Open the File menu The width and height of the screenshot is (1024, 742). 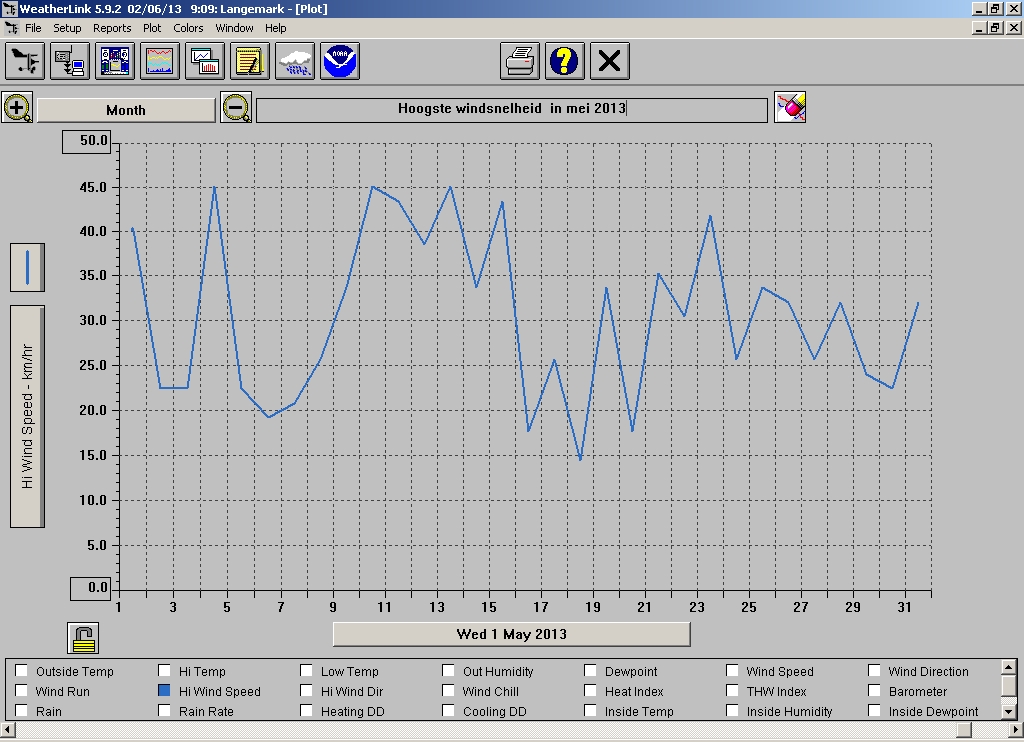tap(33, 28)
